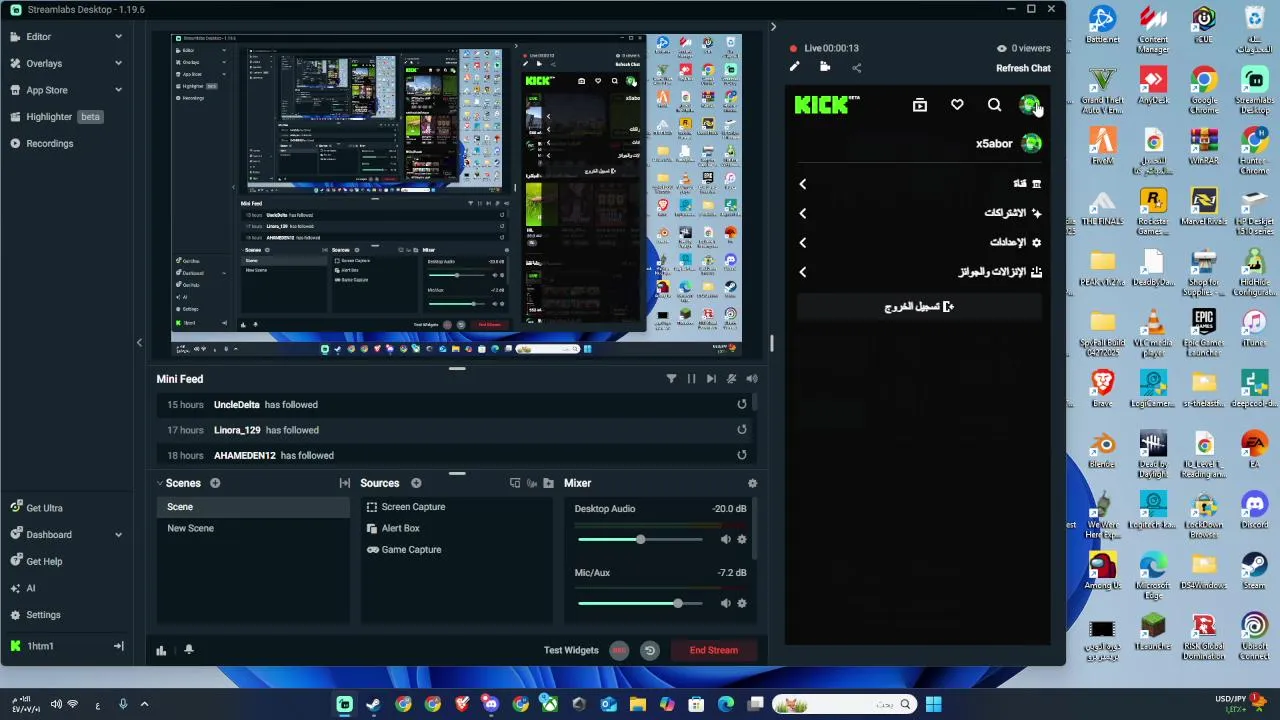Open performance stats bar chart icon

coord(161,650)
